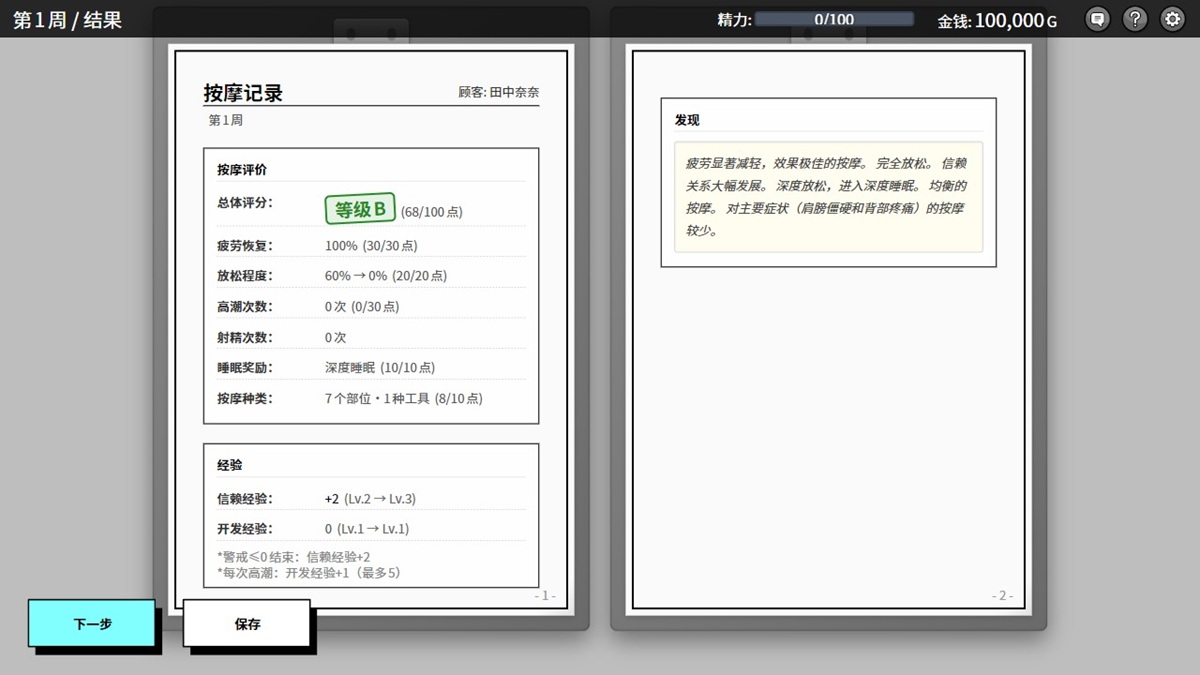1200x675 pixels.
Task: Open the message log icon
Action: coord(1097,19)
